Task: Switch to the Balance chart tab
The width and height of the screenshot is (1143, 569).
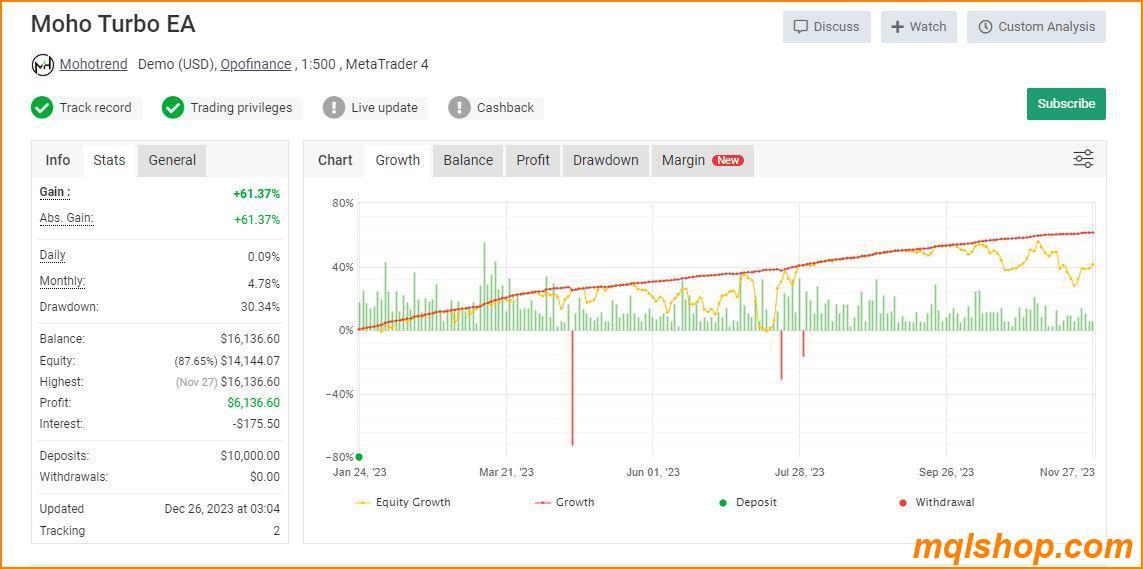Action: click(x=468, y=160)
